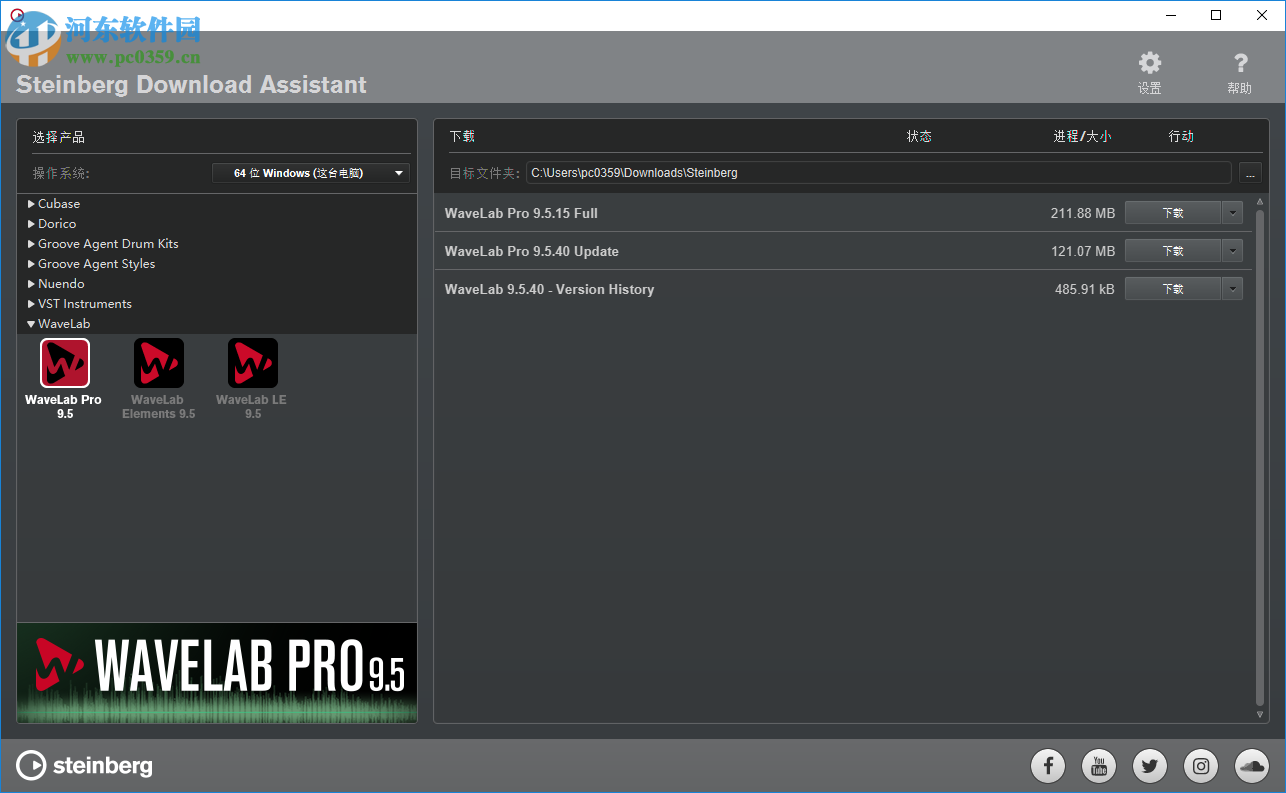The width and height of the screenshot is (1286, 793).
Task: Open the 设置 settings panel
Action: pyautogui.click(x=1149, y=70)
